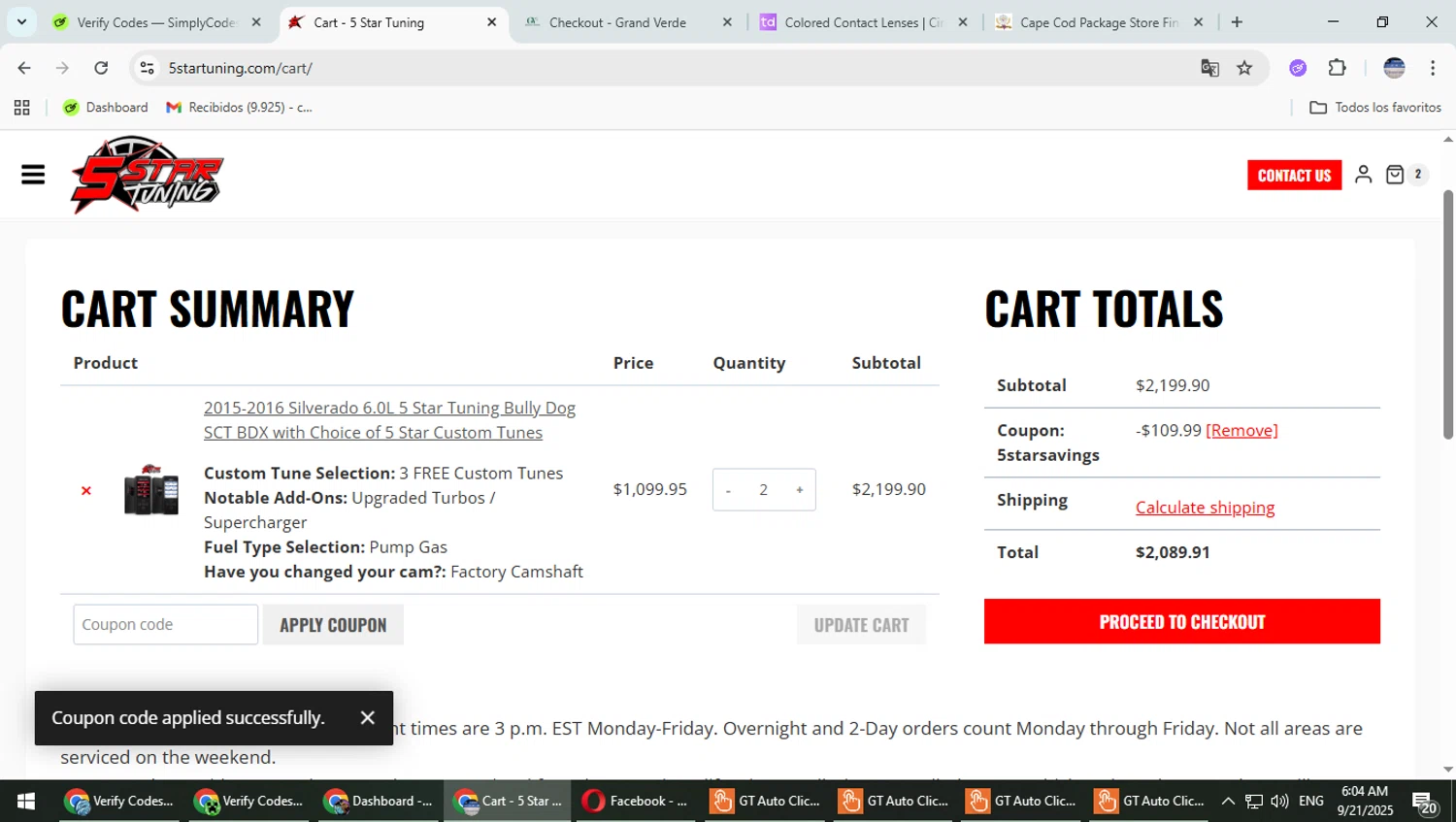This screenshot has height=822, width=1456.
Task: Open the Recibidos Gmail bookmark
Action: (240, 108)
